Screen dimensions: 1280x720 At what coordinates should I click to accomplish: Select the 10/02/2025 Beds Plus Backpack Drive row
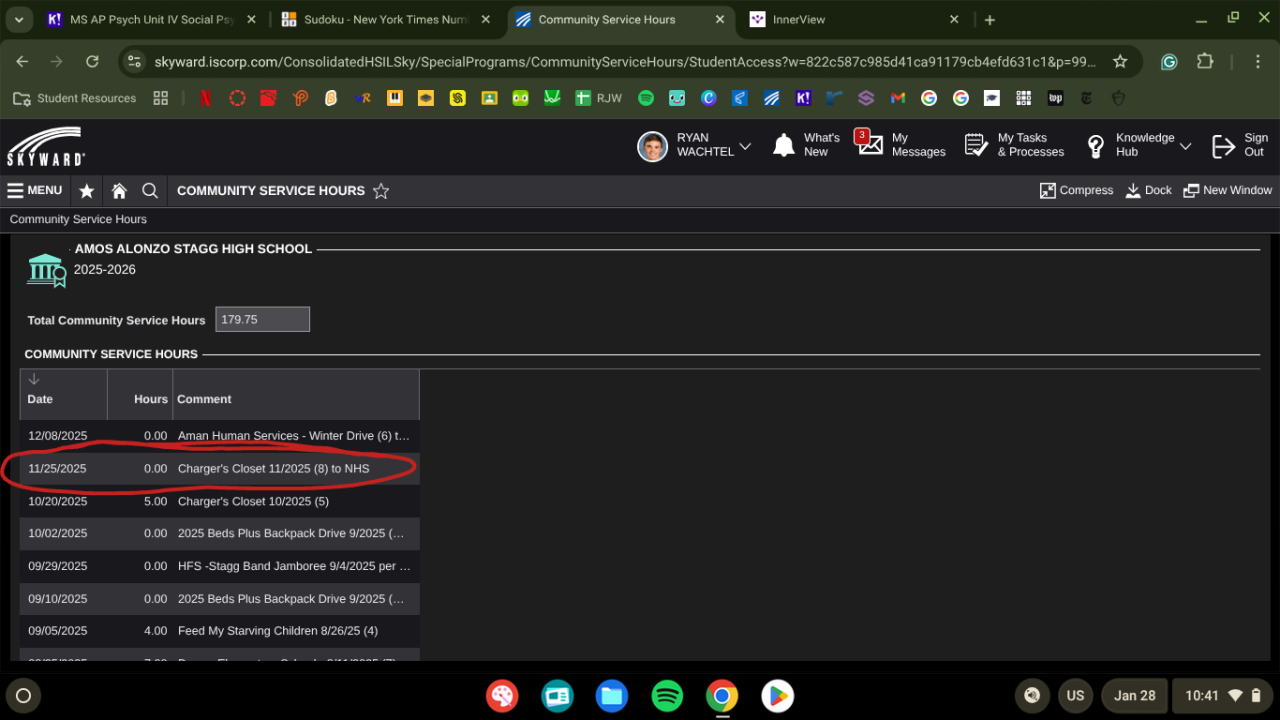(219, 533)
